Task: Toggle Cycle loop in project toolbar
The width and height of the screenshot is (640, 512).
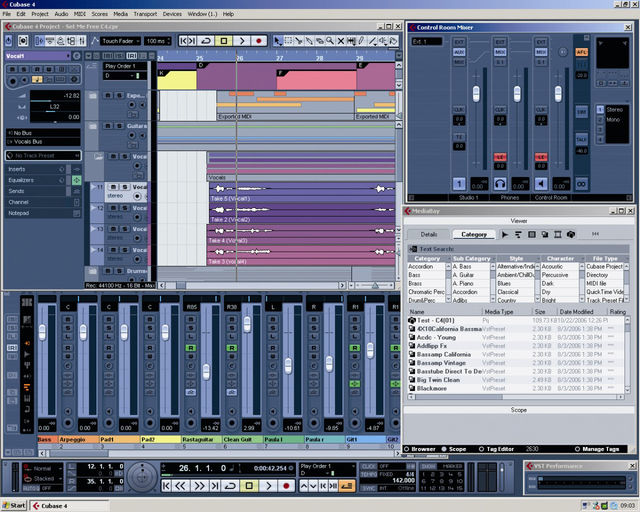Action: coord(206,41)
